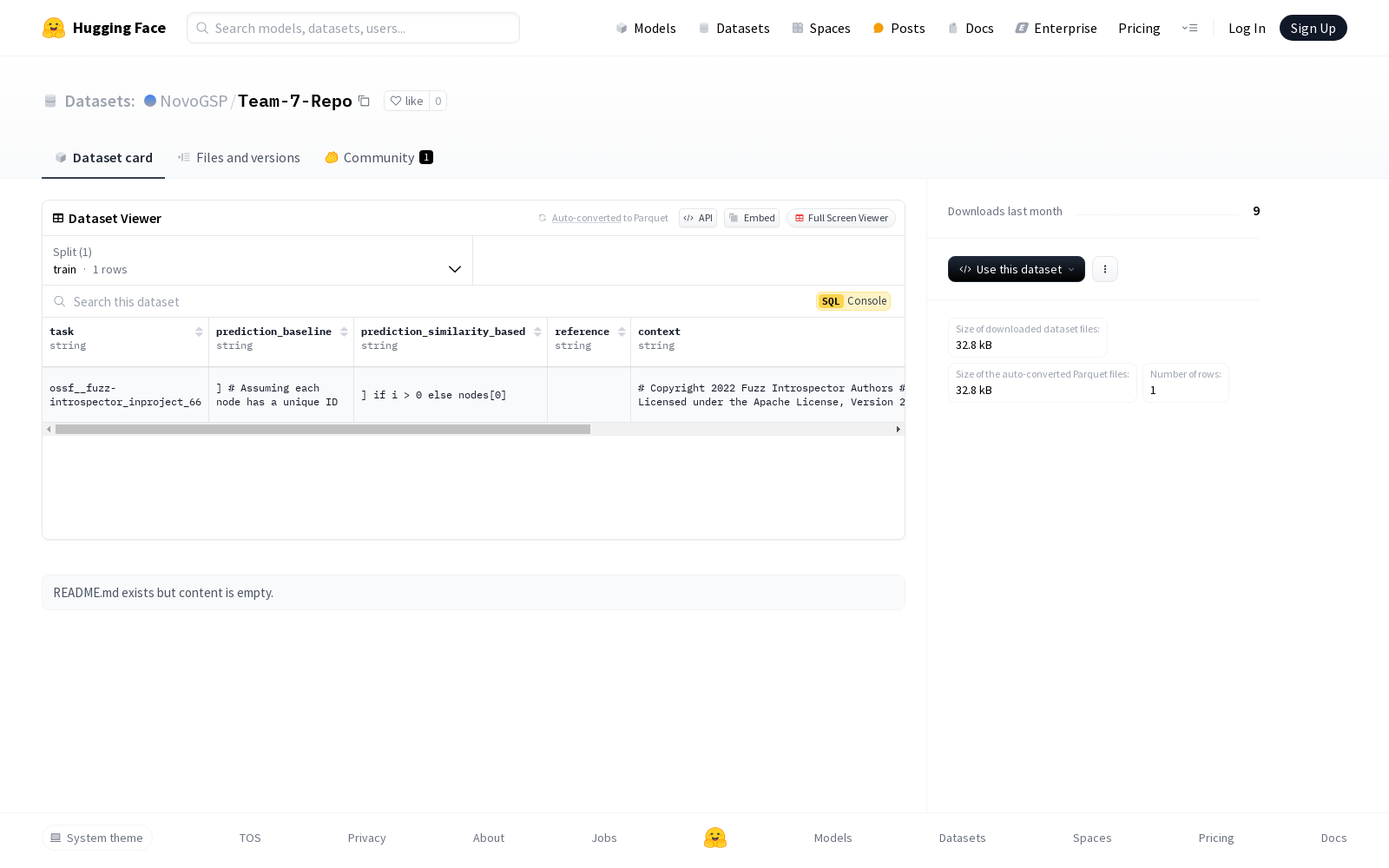Open the System theme selector
The height and width of the screenshot is (868, 1389).
tap(97, 838)
